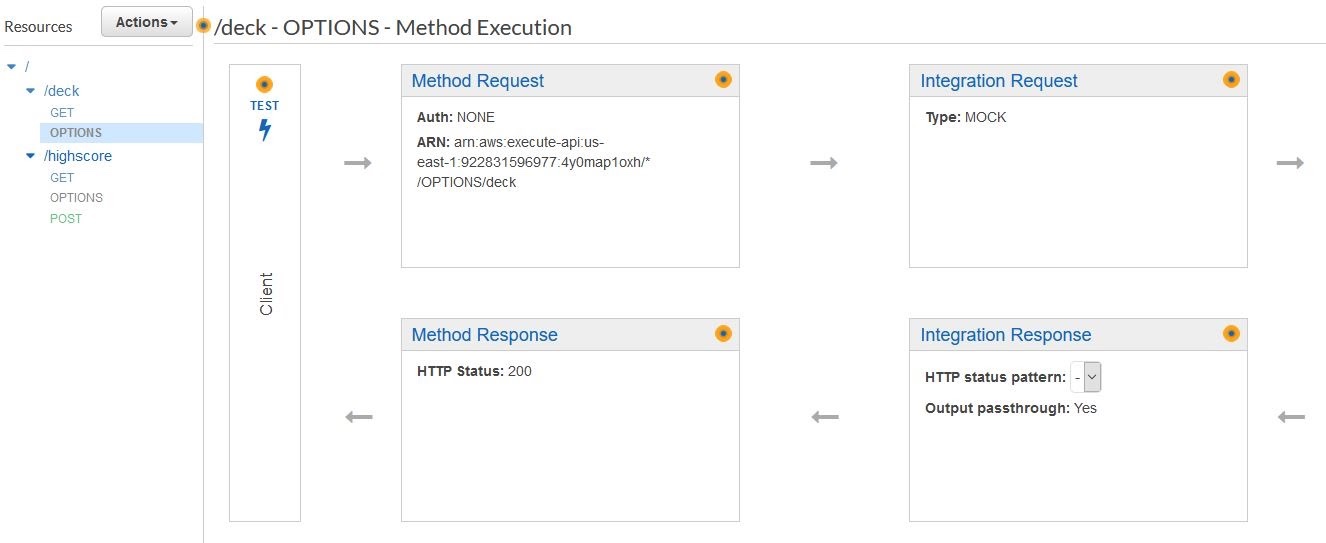
Task: Collapse the /deck resource tree node
Action: 29,91
